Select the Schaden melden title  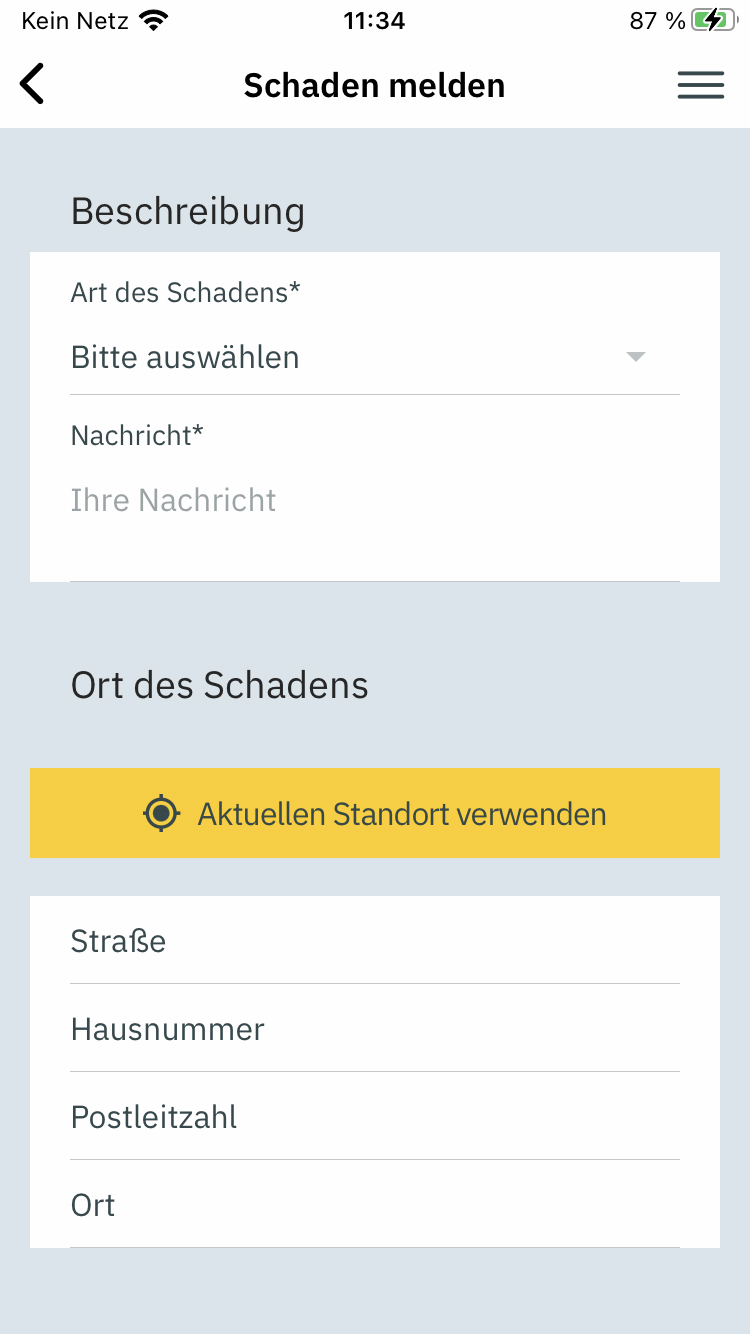pyautogui.click(x=374, y=85)
